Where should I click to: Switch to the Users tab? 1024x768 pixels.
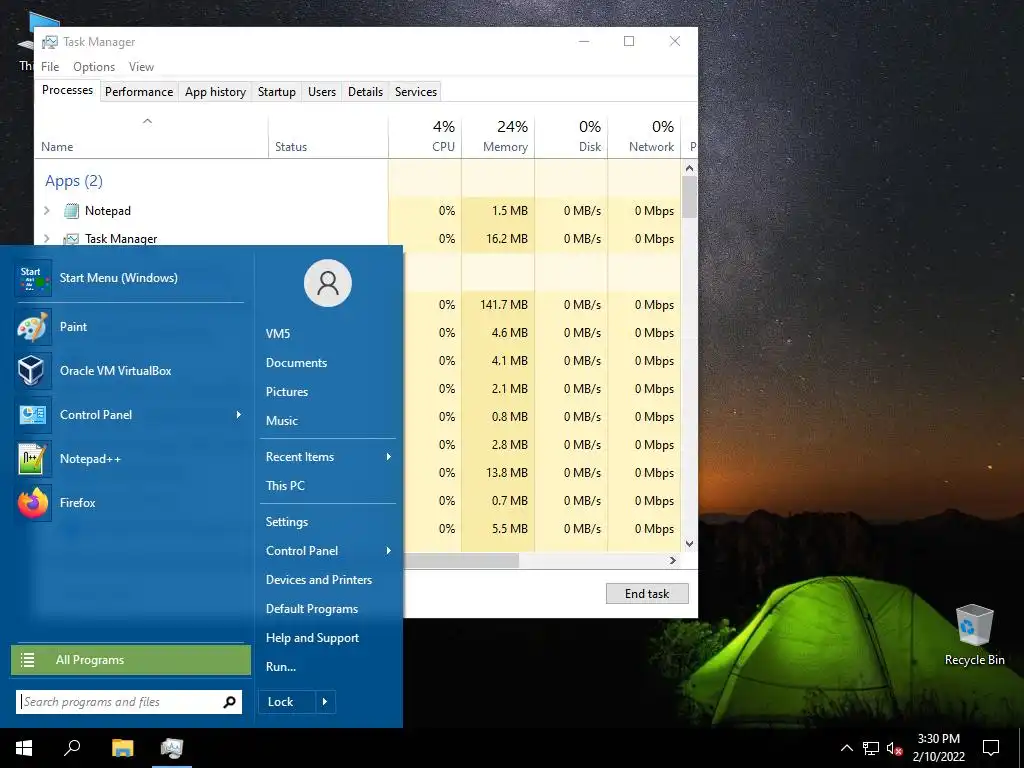click(322, 92)
